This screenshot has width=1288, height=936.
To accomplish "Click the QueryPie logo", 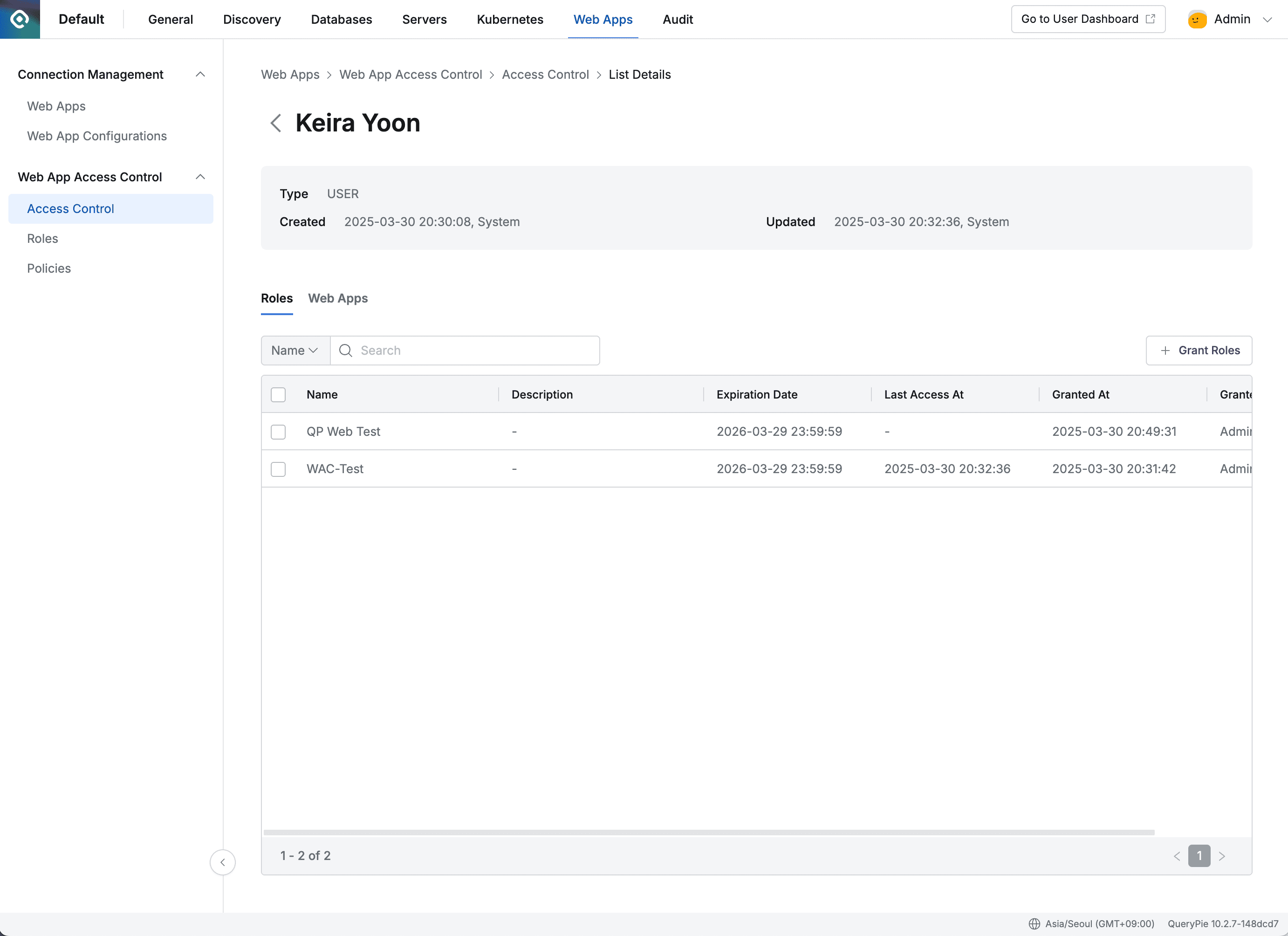I will [19, 19].
